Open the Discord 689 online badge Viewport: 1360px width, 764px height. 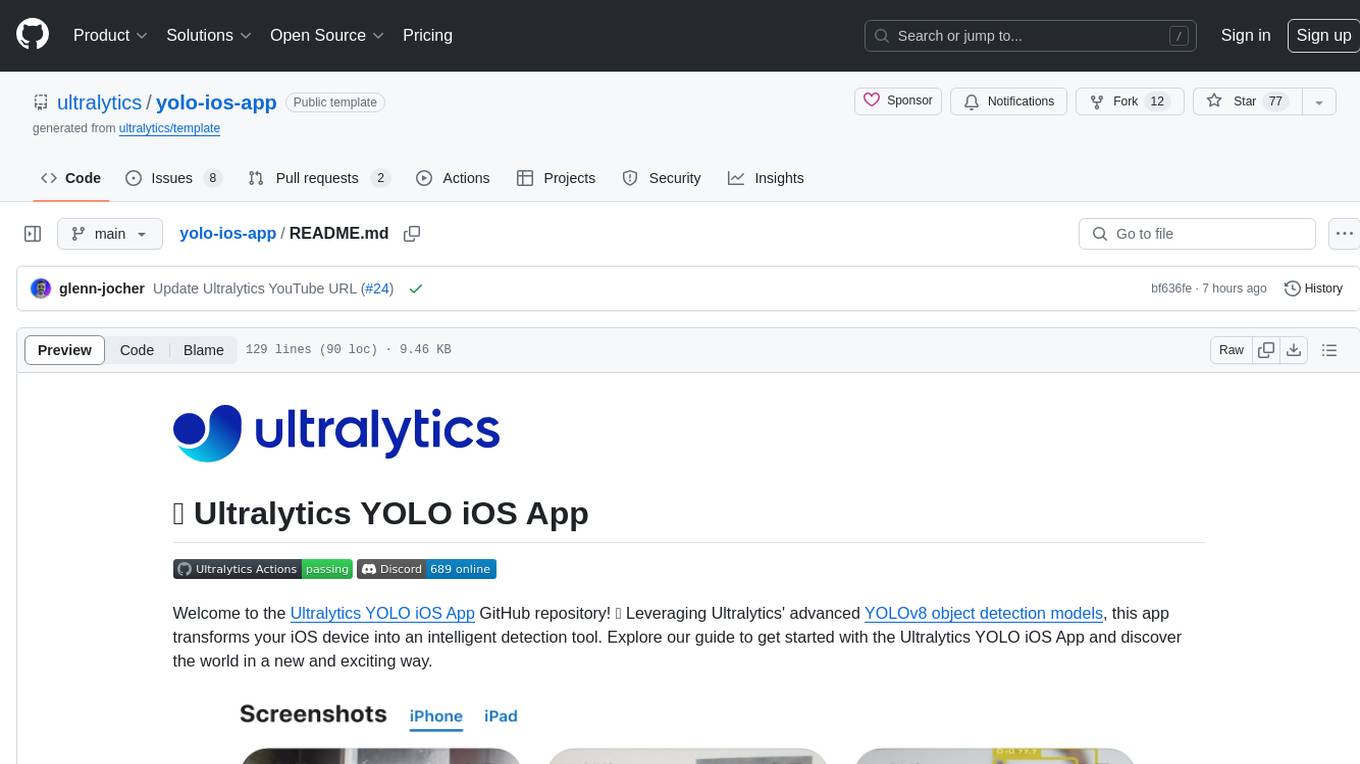426,569
